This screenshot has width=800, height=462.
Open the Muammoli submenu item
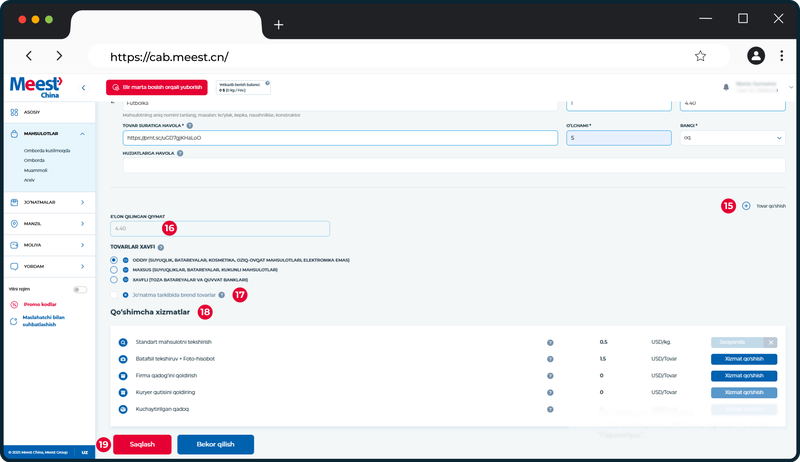pyautogui.click(x=35, y=170)
